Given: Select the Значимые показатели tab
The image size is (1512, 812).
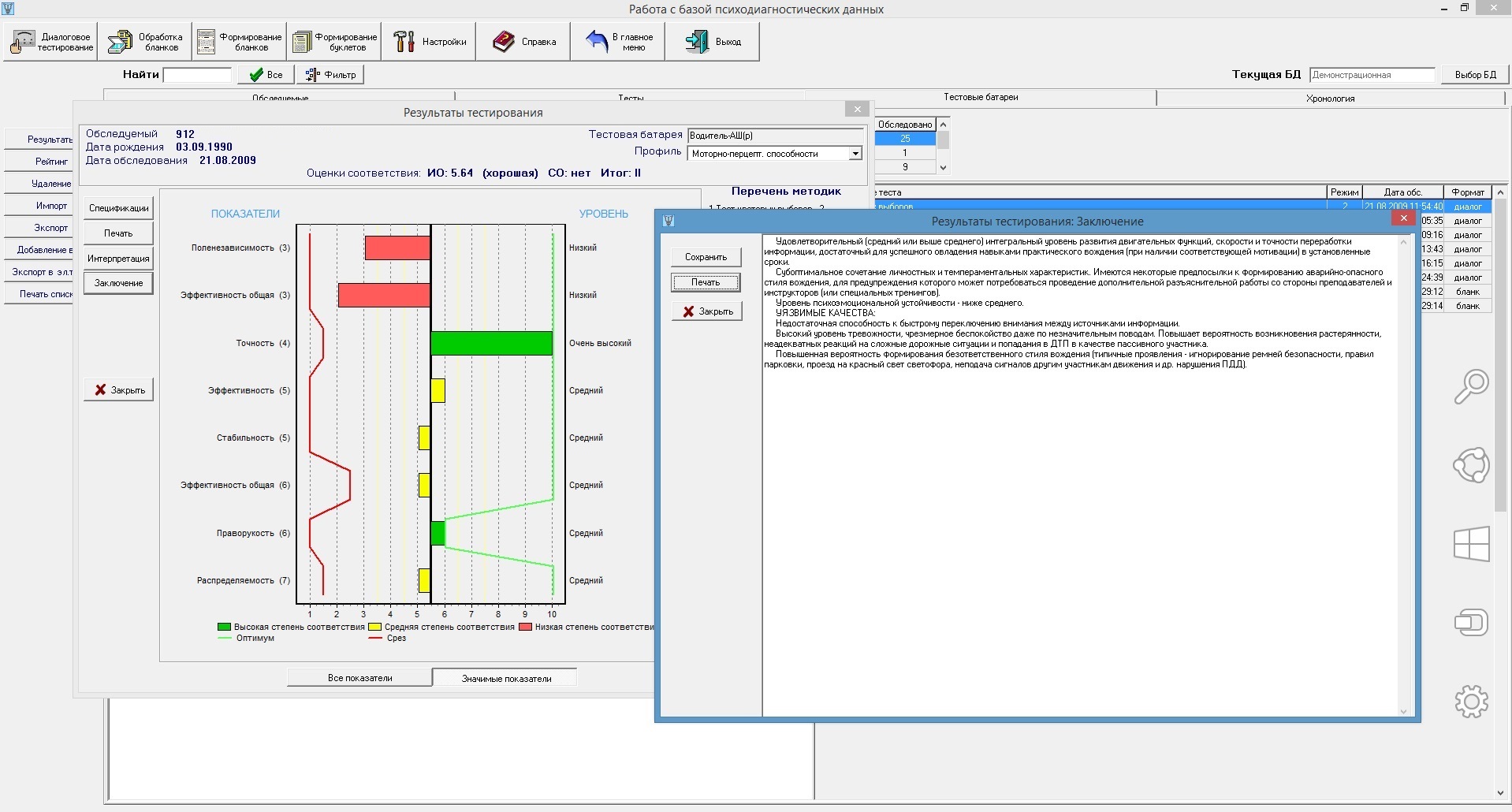Looking at the screenshot, I should click(505, 678).
